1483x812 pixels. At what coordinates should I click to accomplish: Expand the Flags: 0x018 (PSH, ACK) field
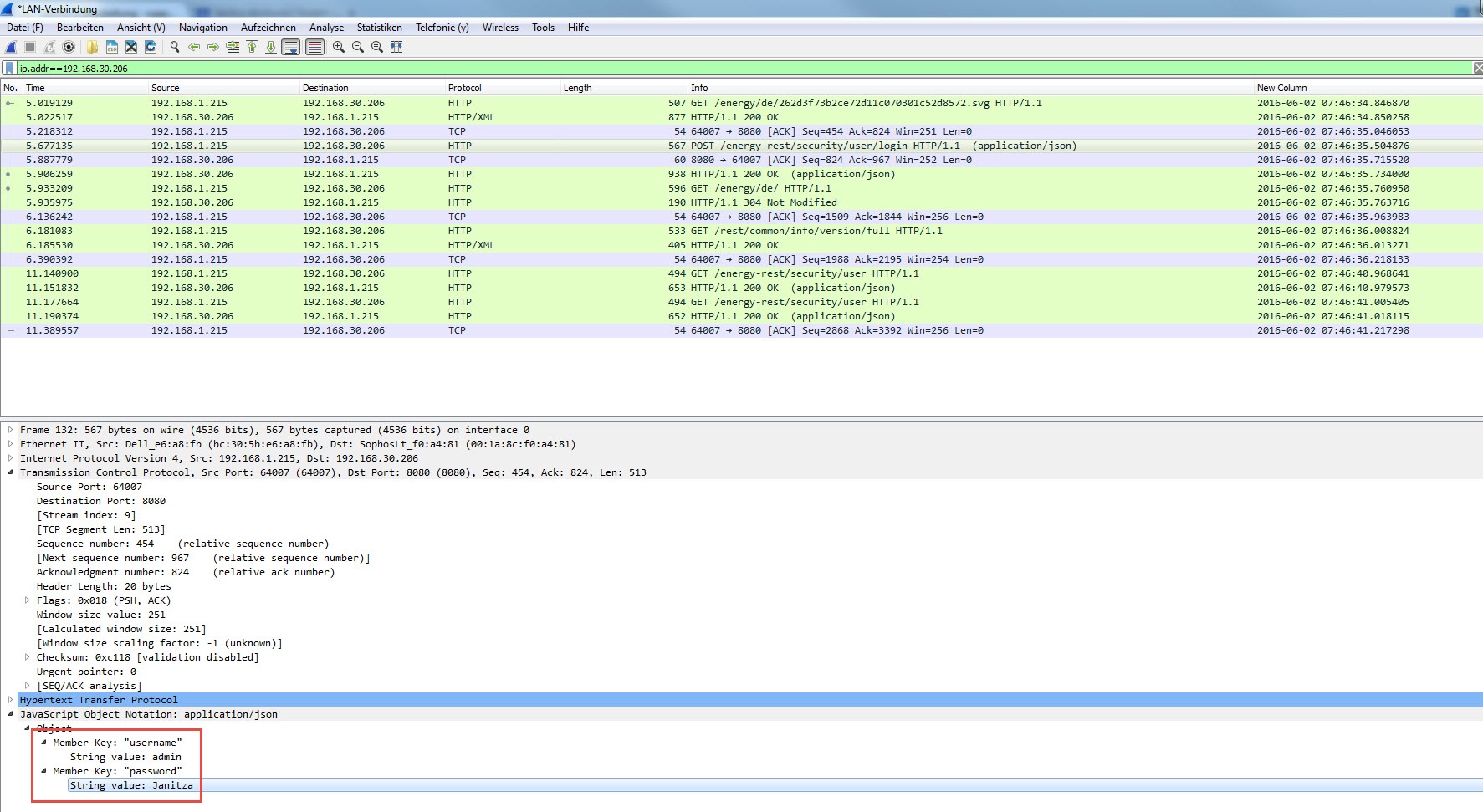click(27, 600)
